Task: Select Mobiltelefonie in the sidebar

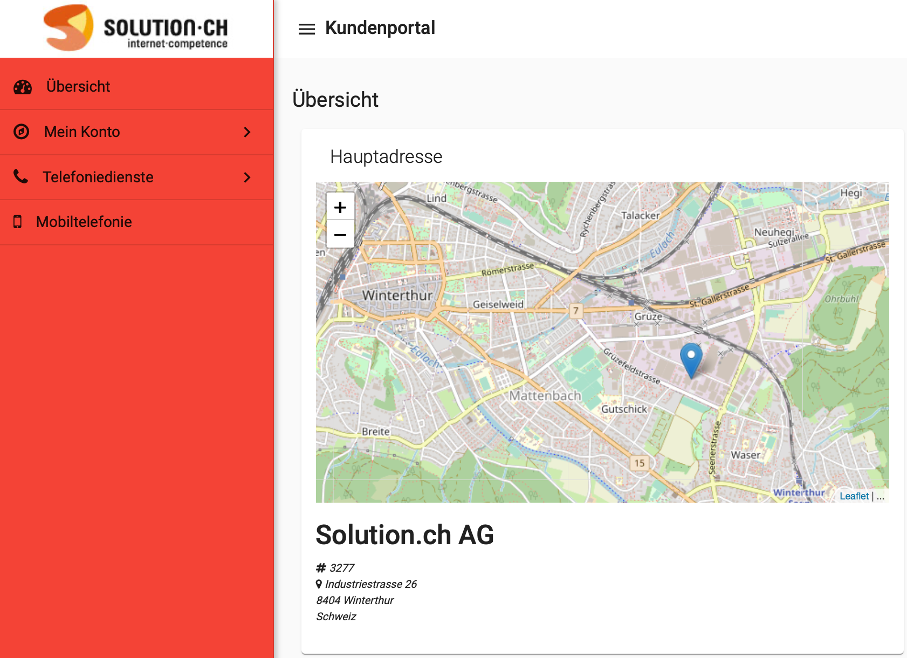Action: (84, 222)
